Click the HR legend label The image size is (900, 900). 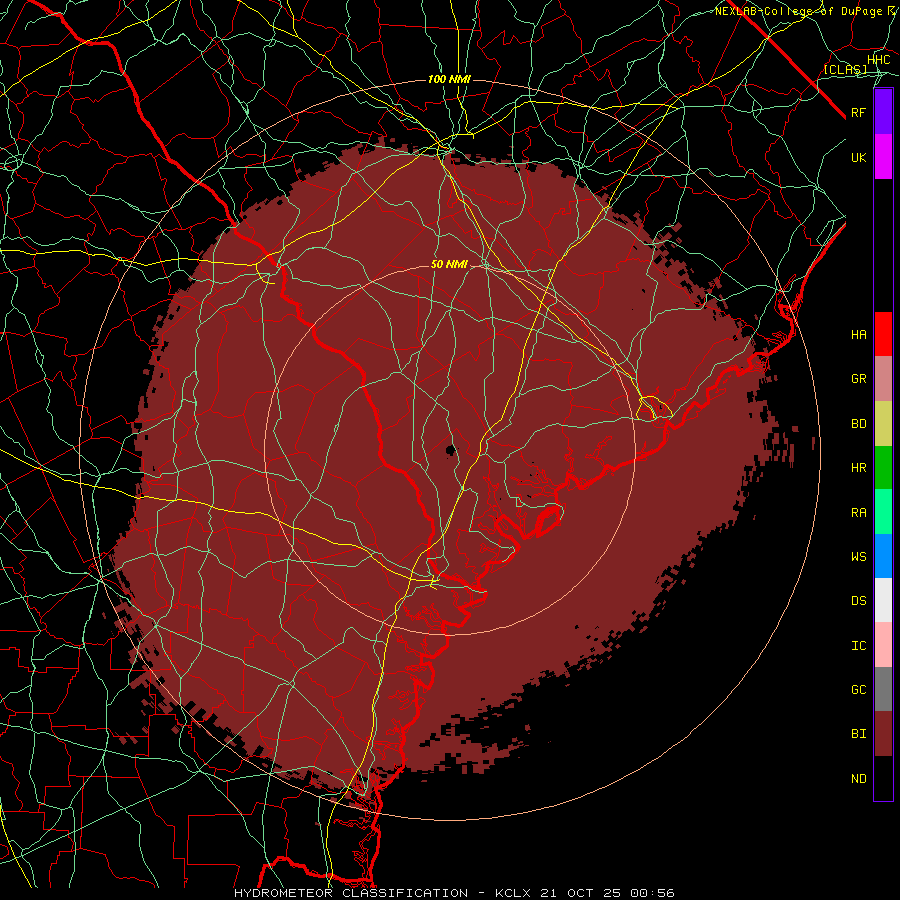pyautogui.click(x=858, y=468)
